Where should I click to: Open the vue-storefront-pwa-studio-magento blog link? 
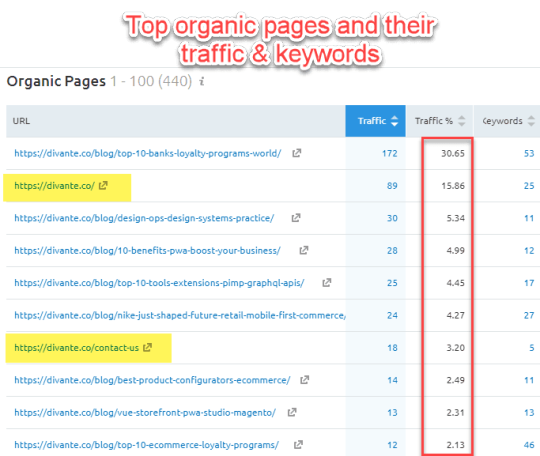click(x=145, y=412)
